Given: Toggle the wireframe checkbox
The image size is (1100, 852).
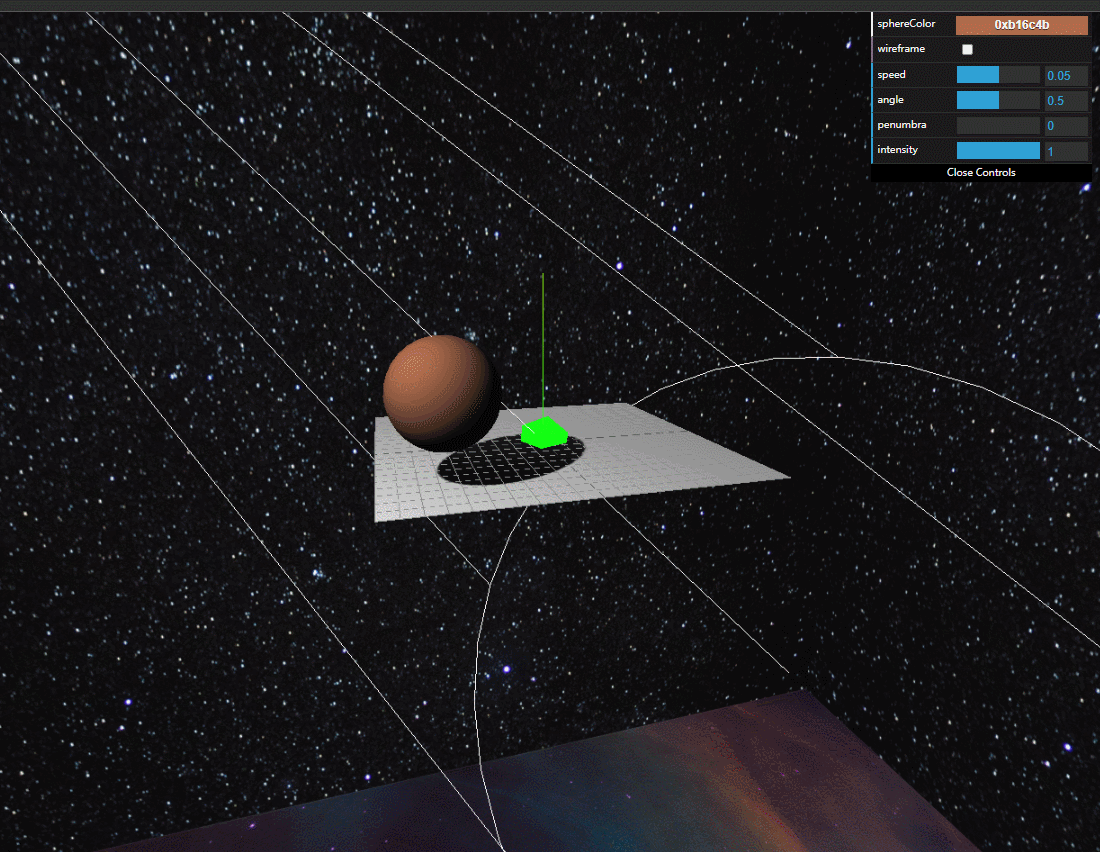Looking at the screenshot, I should [x=967, y=49].
